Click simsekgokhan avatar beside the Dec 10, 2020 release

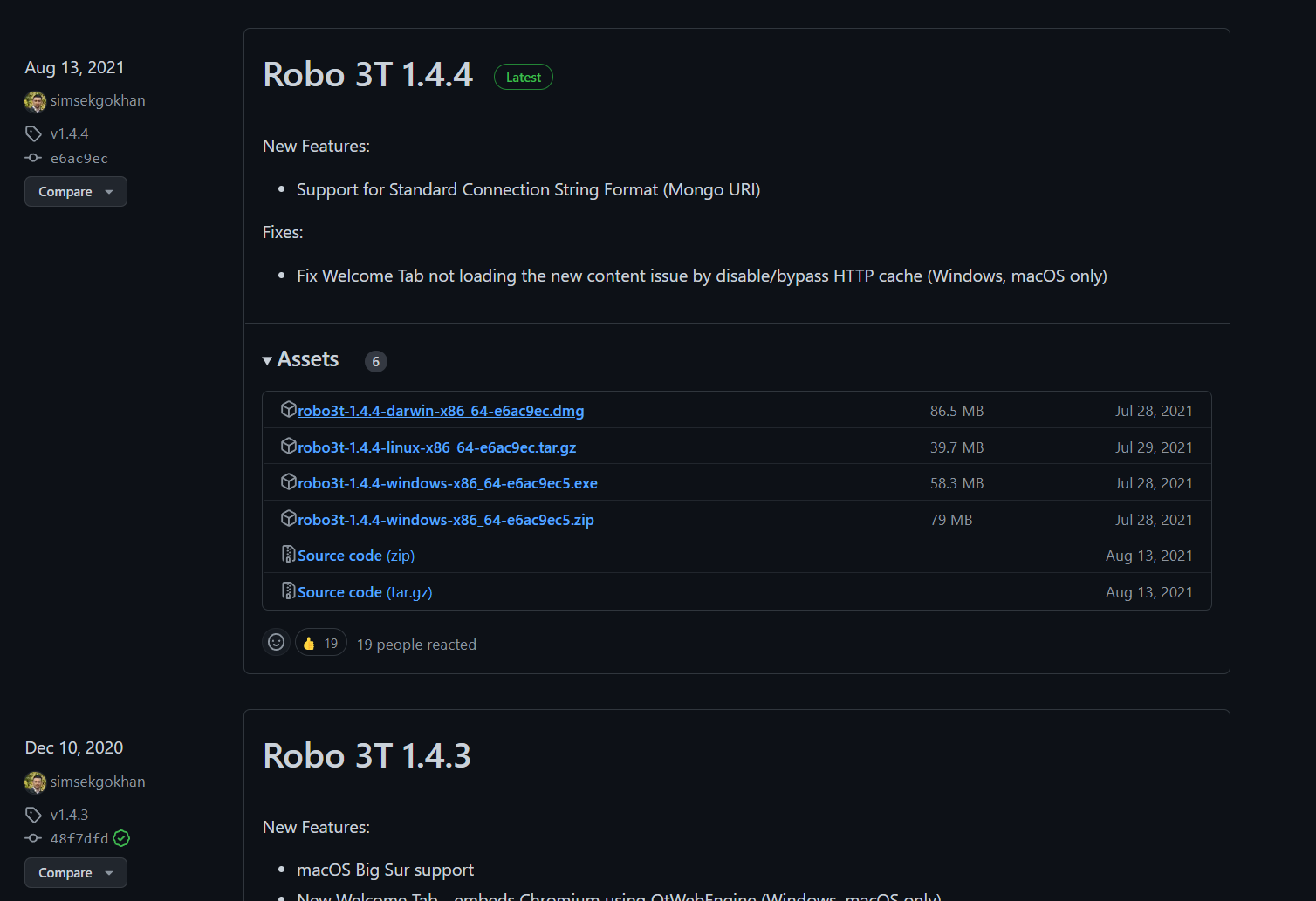[35, 782]
